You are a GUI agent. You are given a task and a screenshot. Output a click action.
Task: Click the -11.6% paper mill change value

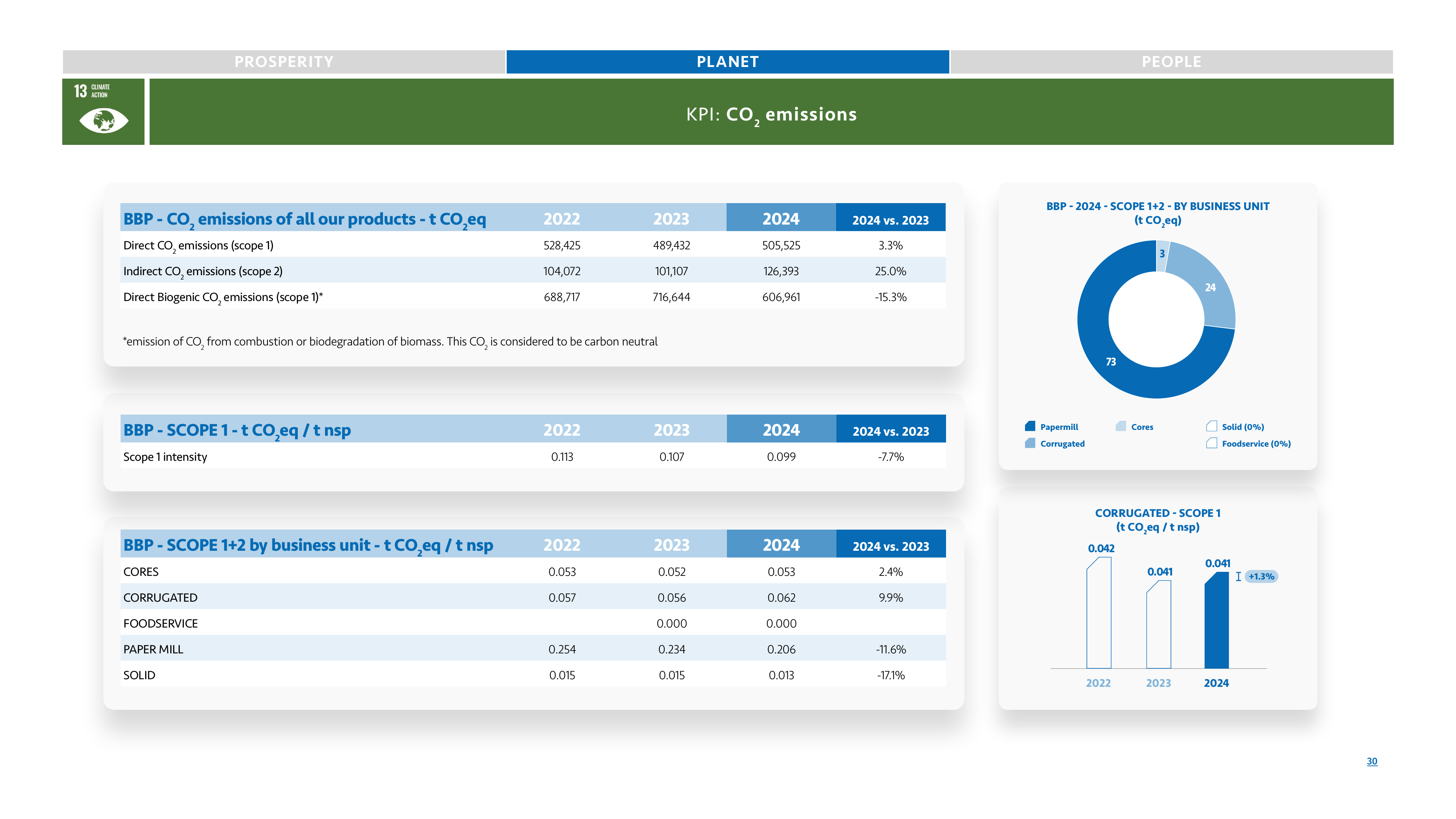891,649
